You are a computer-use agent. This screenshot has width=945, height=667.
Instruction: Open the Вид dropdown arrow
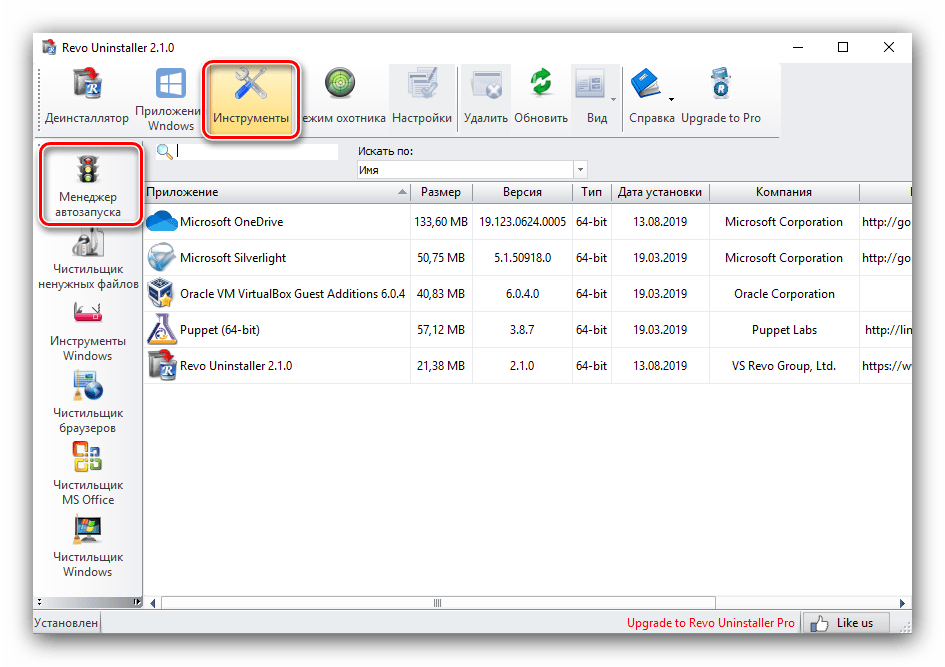(x=613, y=99)
